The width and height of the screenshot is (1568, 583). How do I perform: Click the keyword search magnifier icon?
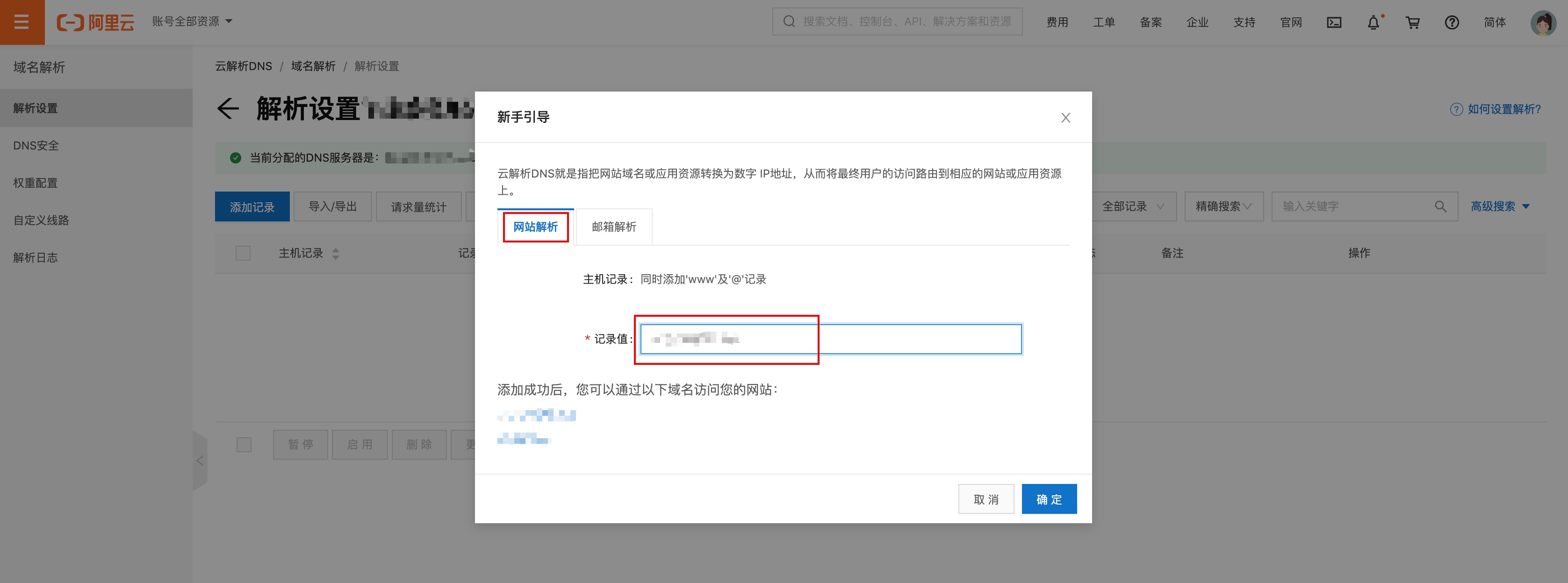1440,206
